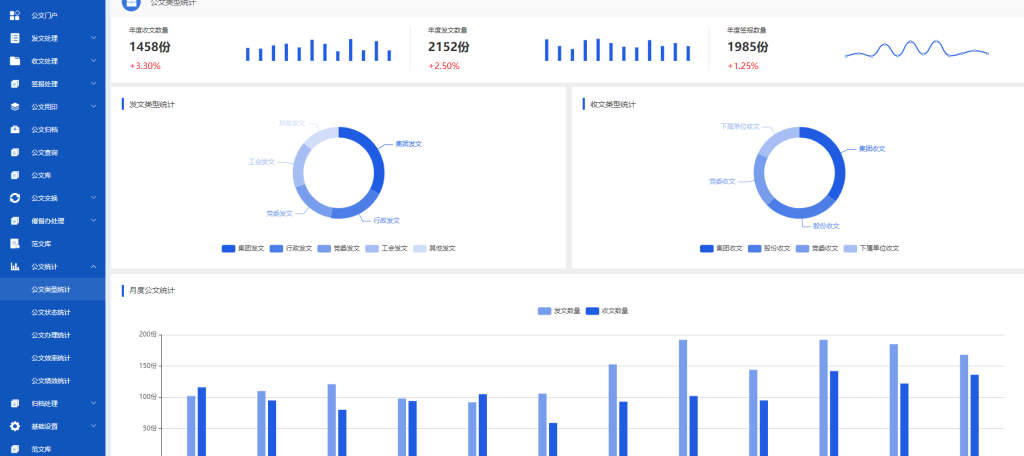This screenshot has width=1024, height=456.
Task: Click the 收文处理 folder icon
Action: [x=14, y=61]
